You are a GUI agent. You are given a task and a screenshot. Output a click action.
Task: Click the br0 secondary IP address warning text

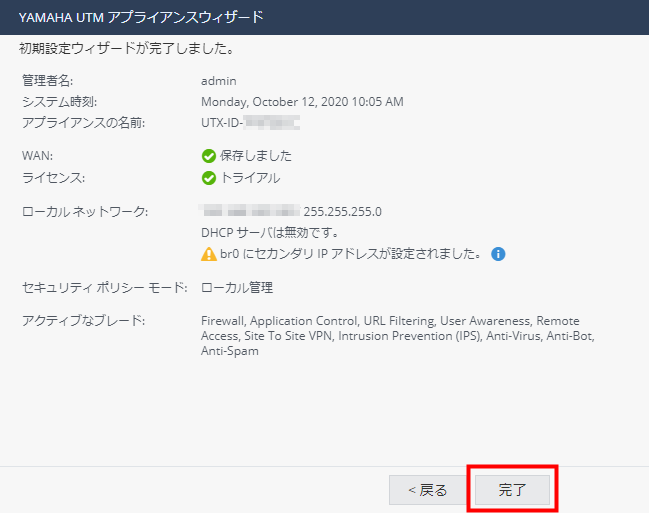(x=351, y=254)
